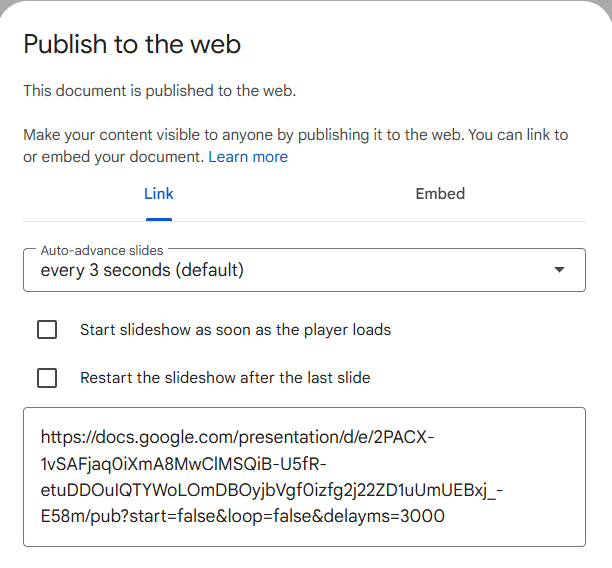Click the 'Publish to the web' heading

point(132,44)
